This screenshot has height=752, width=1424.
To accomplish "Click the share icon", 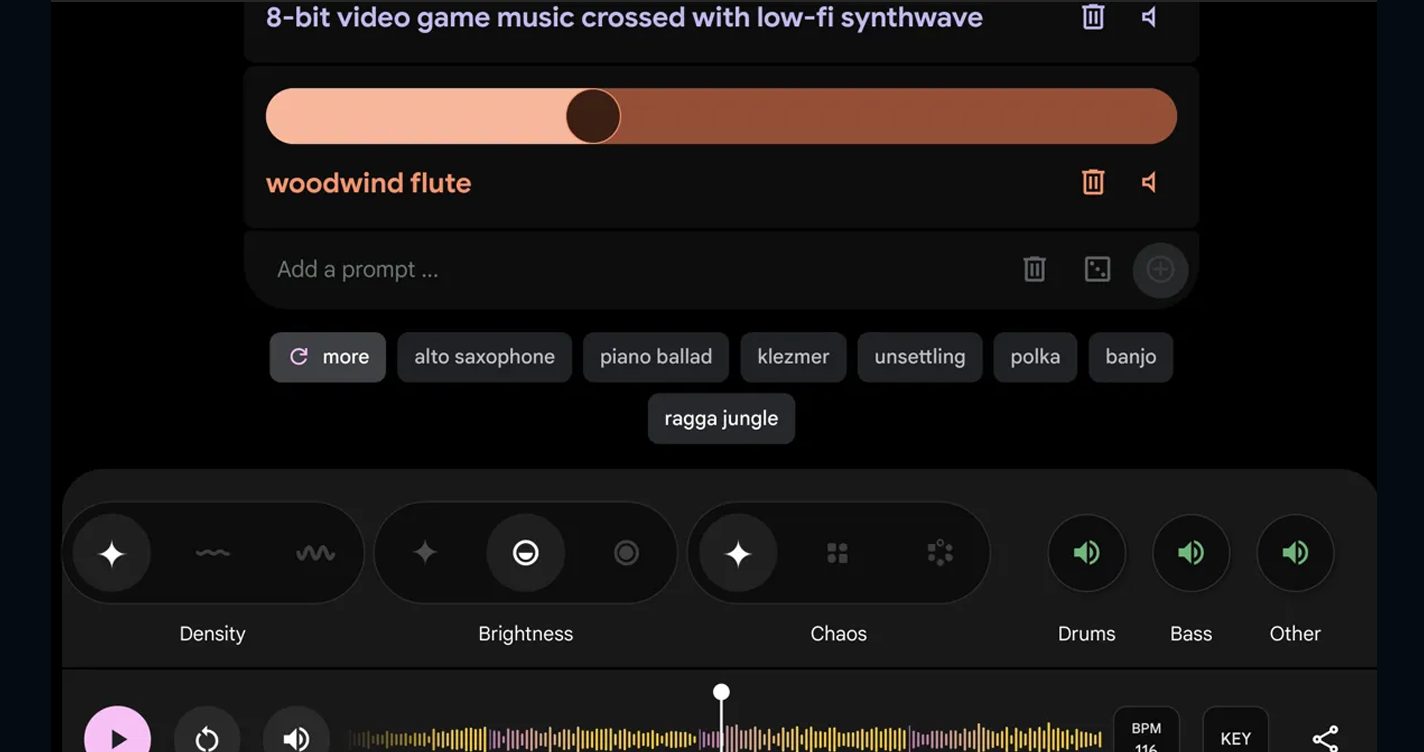I will (x=1325, y=738).
